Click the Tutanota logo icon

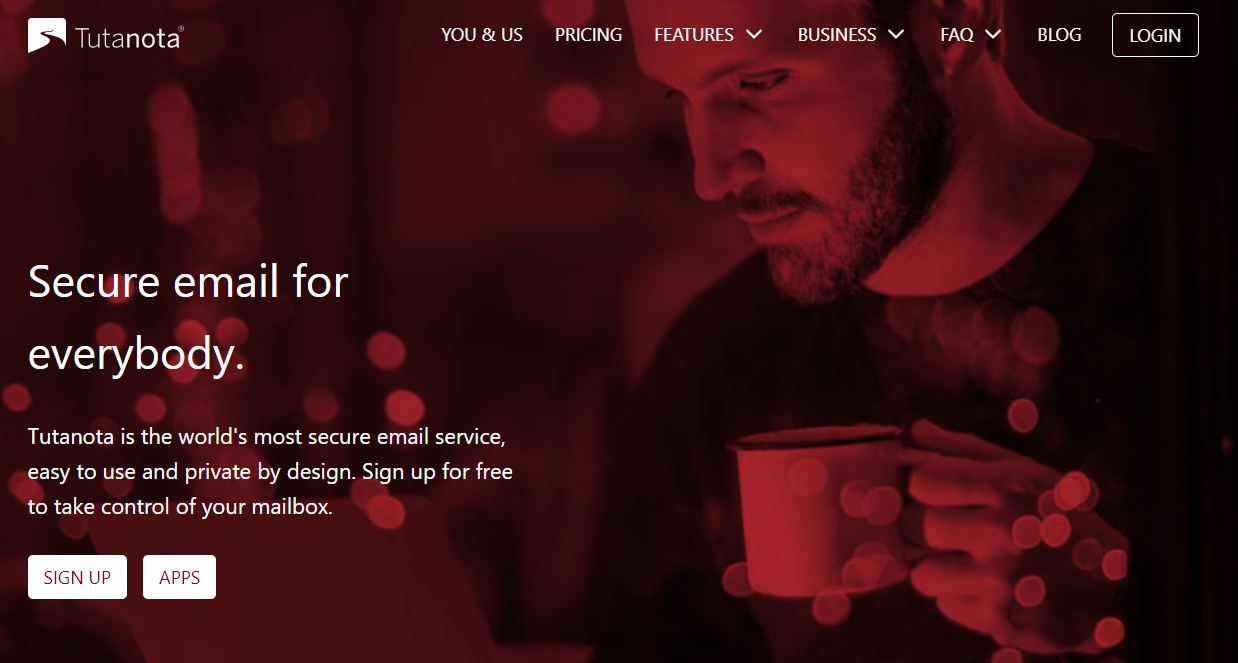click(47, 35)
